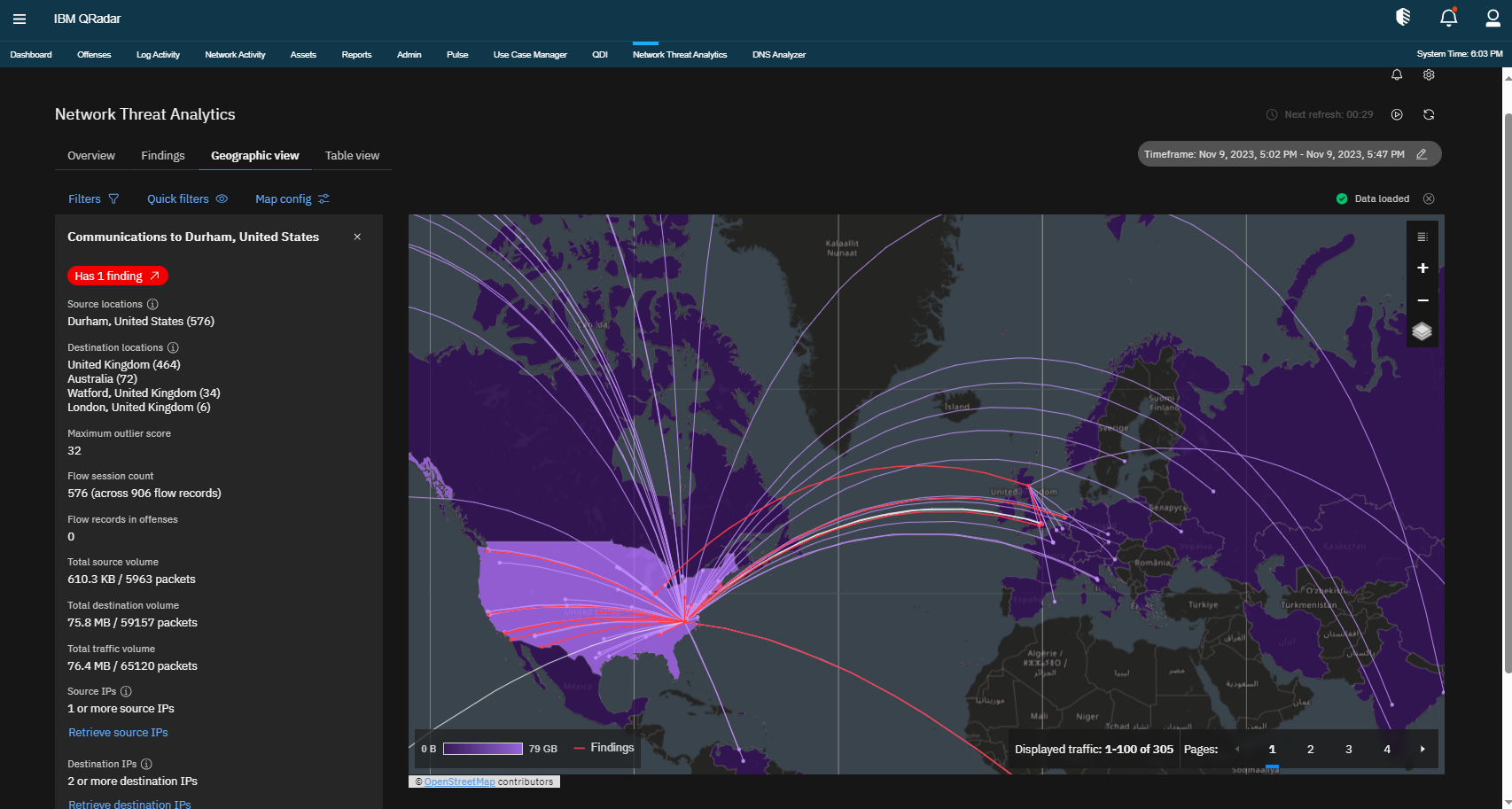Image resolution: width=1512 pixels, height=809 pixels.
Task: Show info about Destination locations
Action: tap(174, 347)
